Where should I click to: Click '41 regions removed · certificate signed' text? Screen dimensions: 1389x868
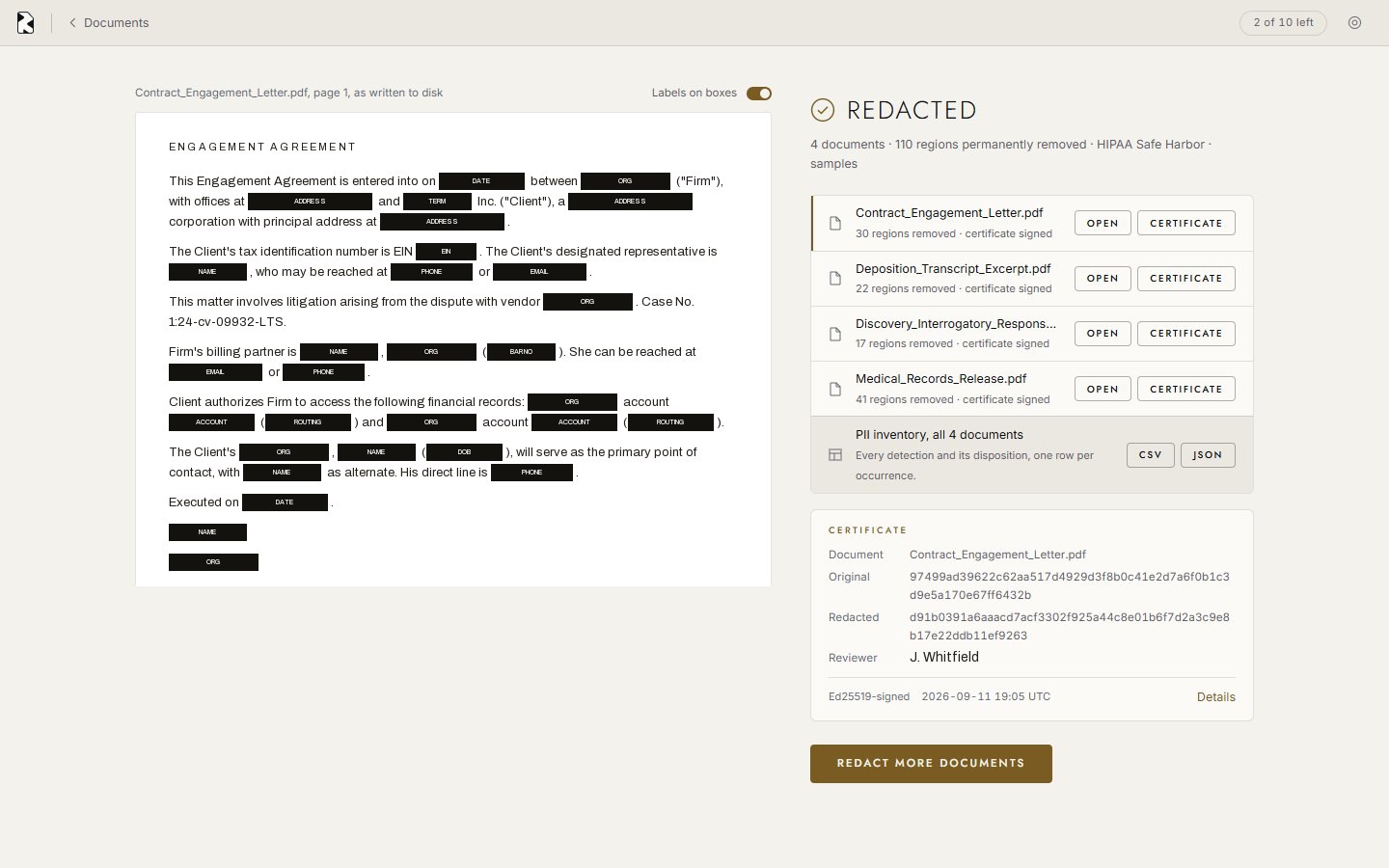point(954,399)
